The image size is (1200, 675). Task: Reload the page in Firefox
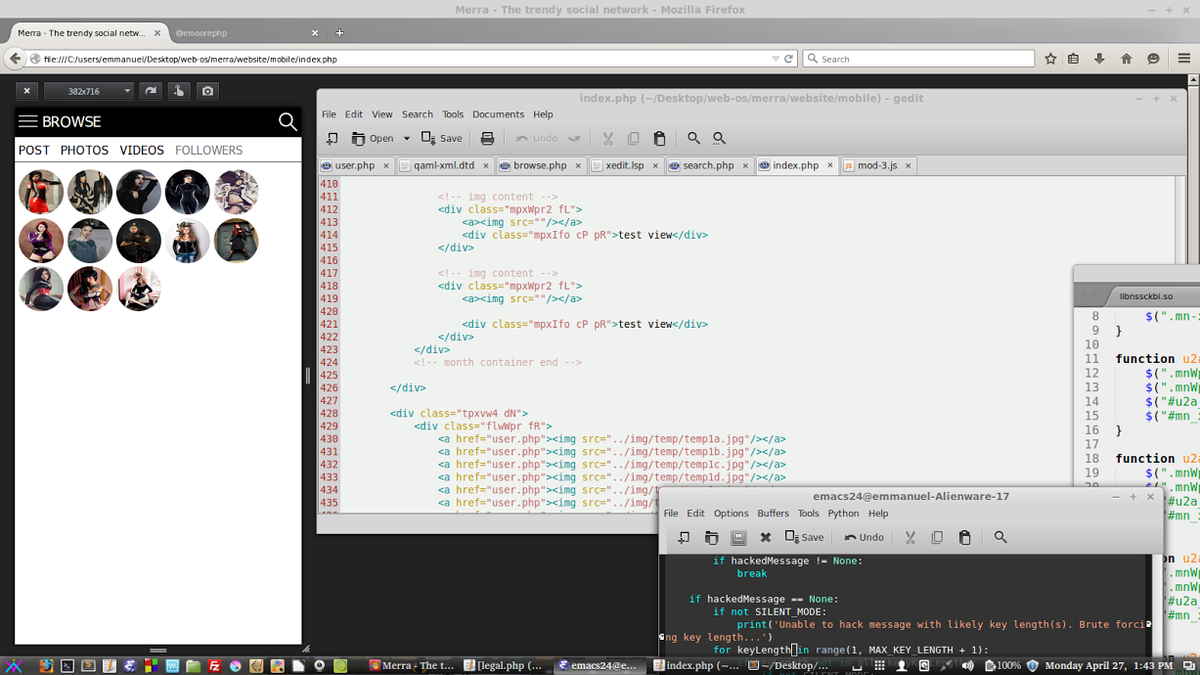789,59
